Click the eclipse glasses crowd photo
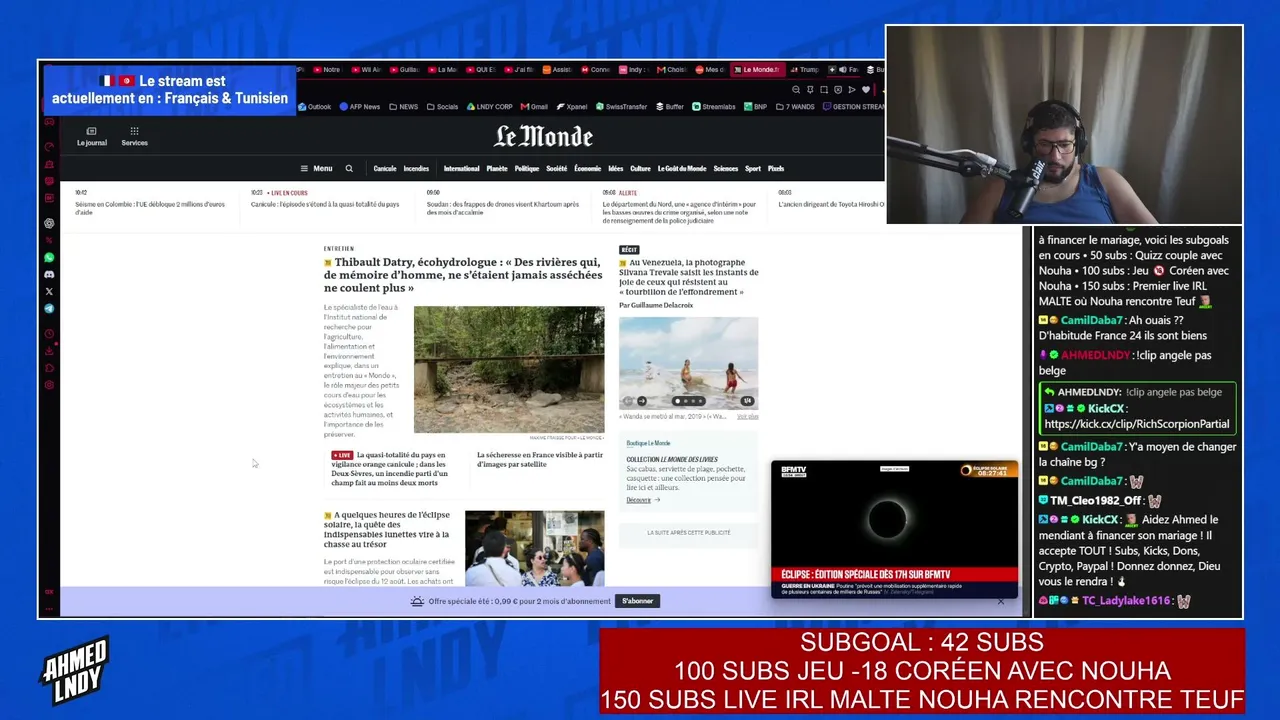The image size is (1280, 720). [x=535, y=548]
